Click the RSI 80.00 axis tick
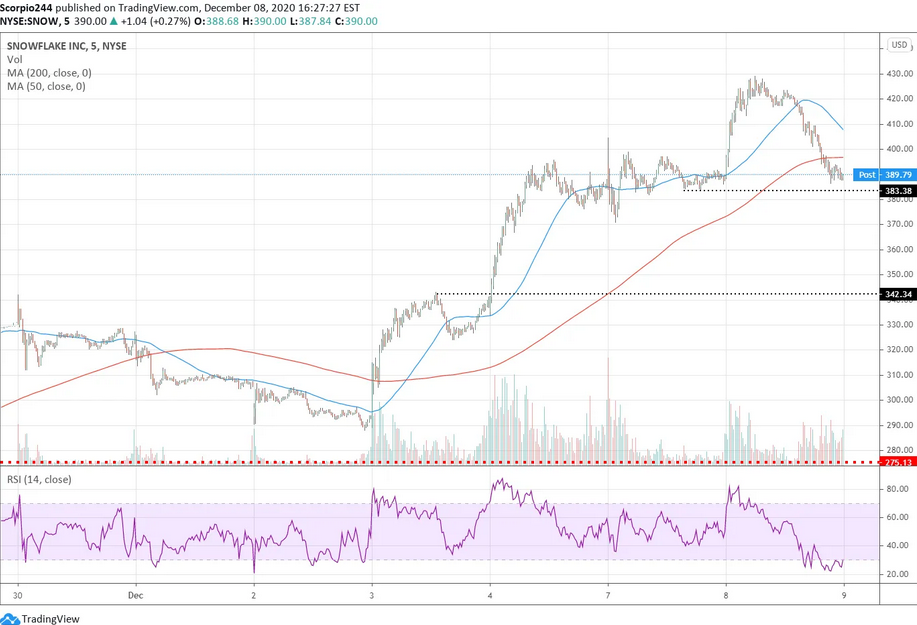 pos(898,489)
